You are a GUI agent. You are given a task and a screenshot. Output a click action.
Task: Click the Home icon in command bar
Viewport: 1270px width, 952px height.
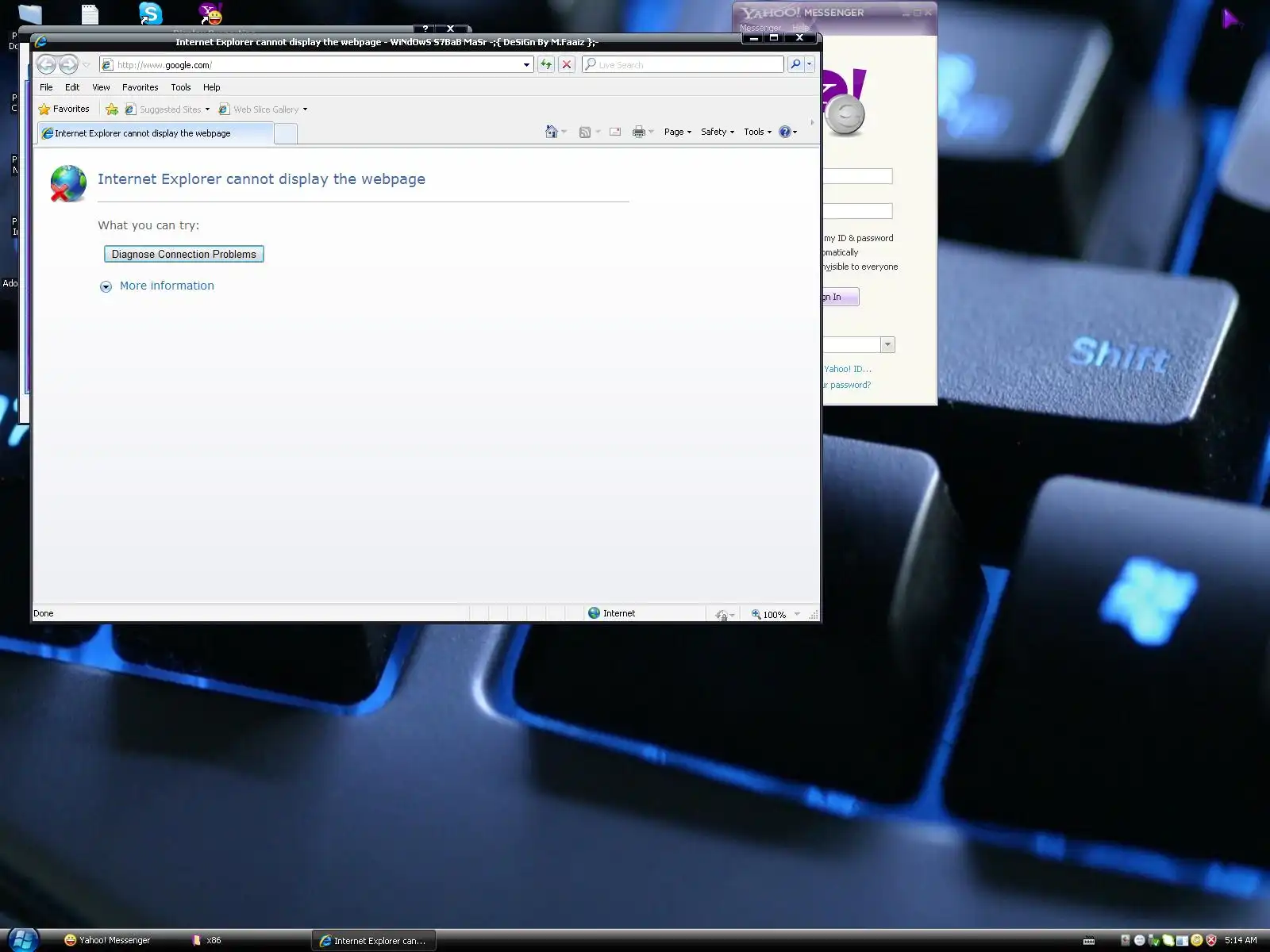tap(552, 132)
